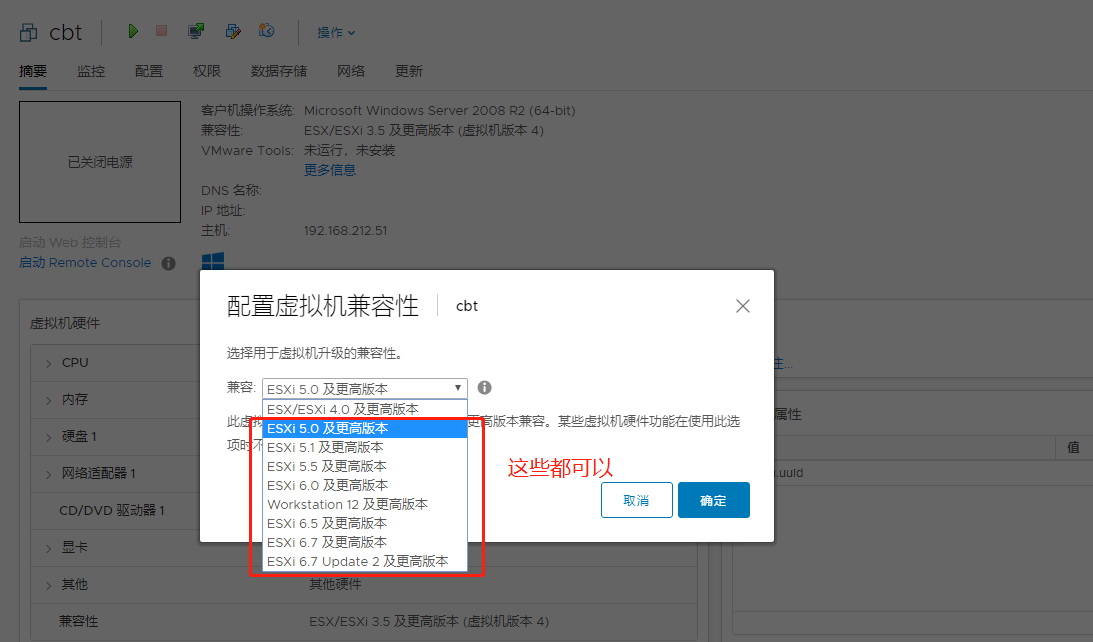The height and width of the screenshot is (642, 1093).
Task: Click the 值 column header
Action: click(x=1073, y=448)
